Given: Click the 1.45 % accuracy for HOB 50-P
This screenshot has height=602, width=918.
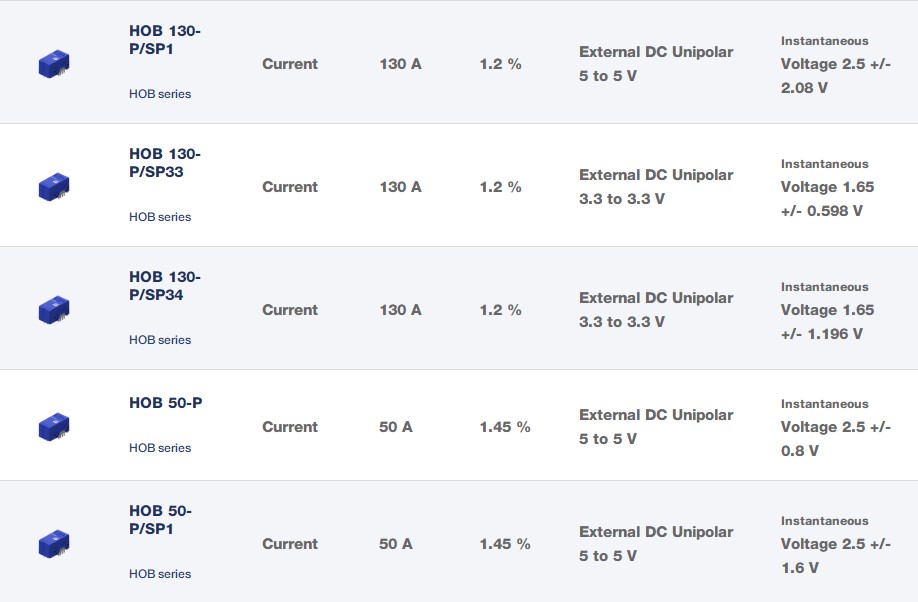Looking at the screenshot, I should pyautogui.click(x=505, y=427).
